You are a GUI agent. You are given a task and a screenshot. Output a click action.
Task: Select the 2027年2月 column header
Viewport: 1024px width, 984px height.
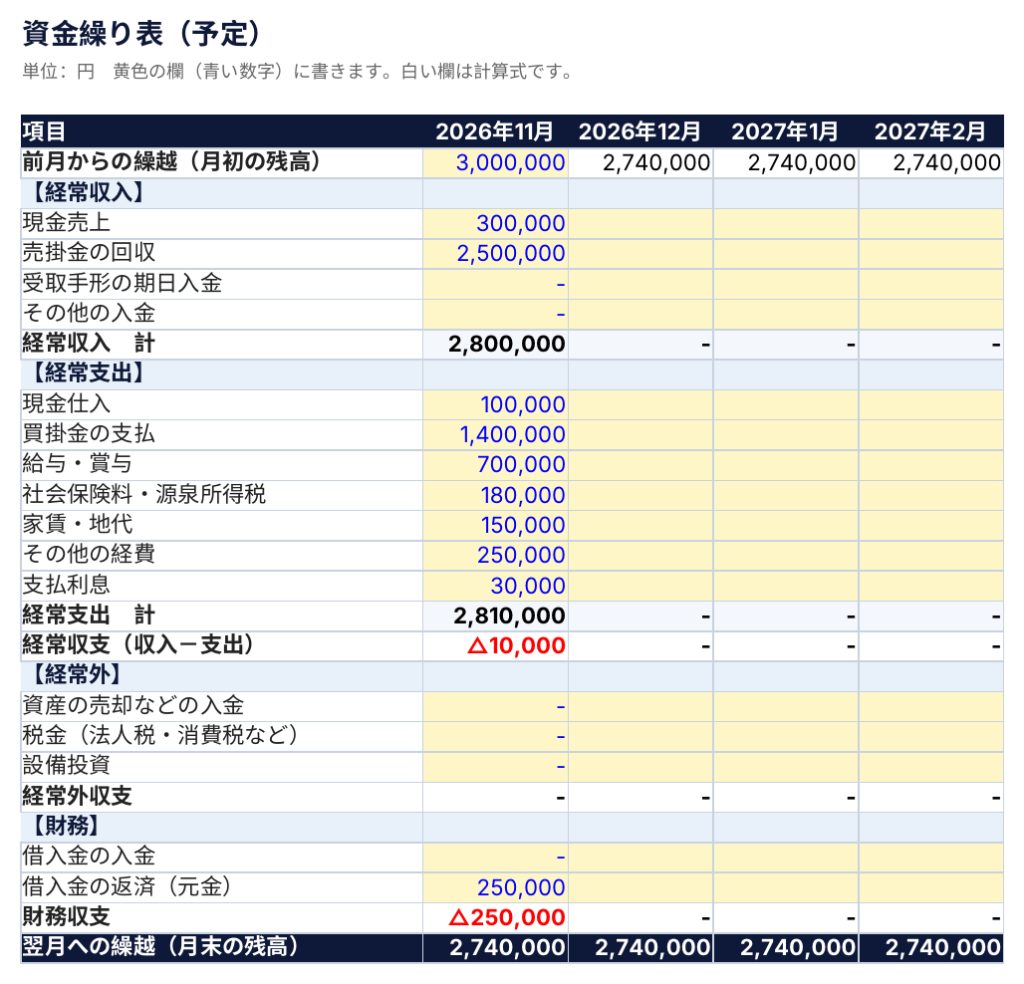coord(930,132)
